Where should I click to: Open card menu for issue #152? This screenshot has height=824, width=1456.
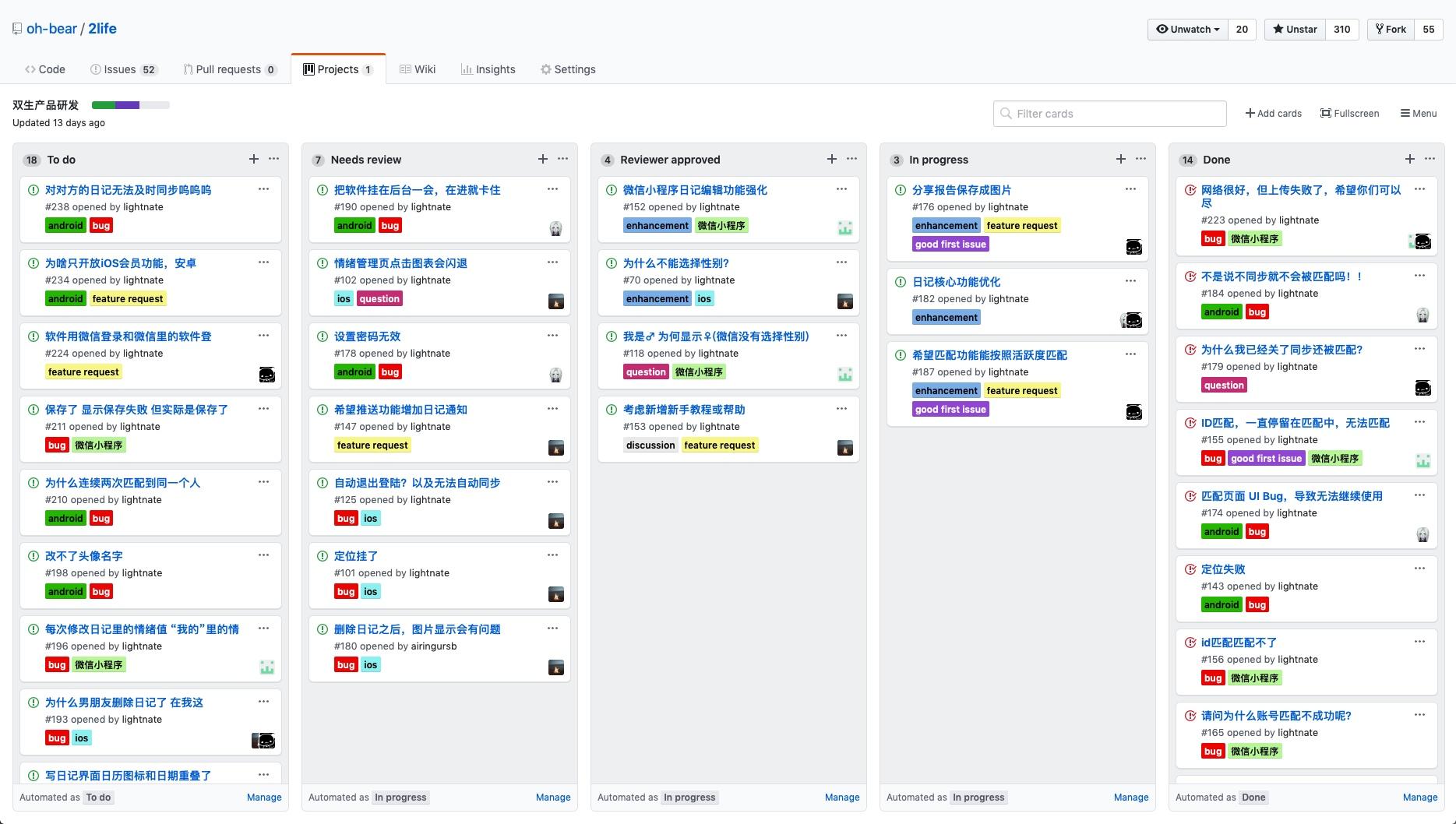(842, 189)
